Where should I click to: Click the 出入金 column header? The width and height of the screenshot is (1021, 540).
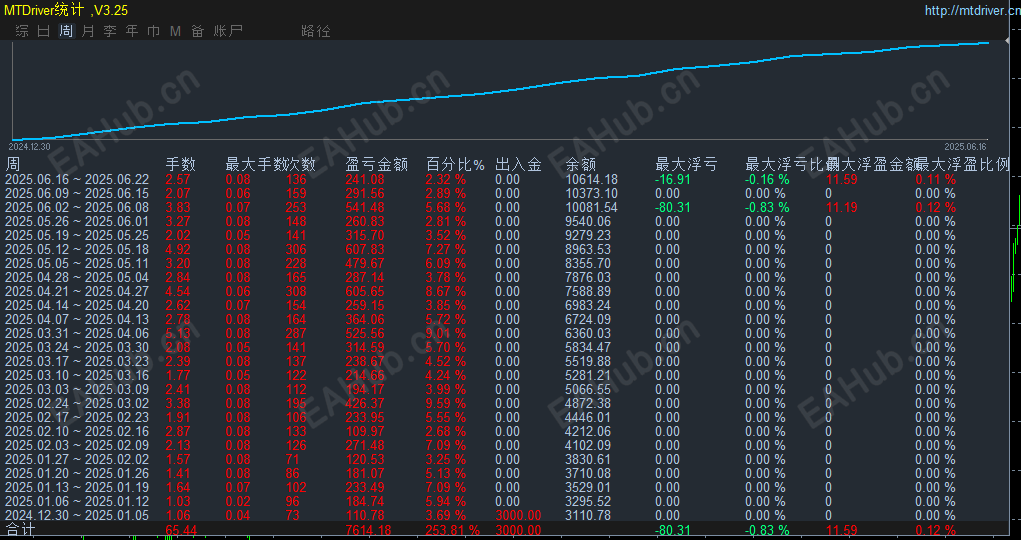[x=518, y=164]
